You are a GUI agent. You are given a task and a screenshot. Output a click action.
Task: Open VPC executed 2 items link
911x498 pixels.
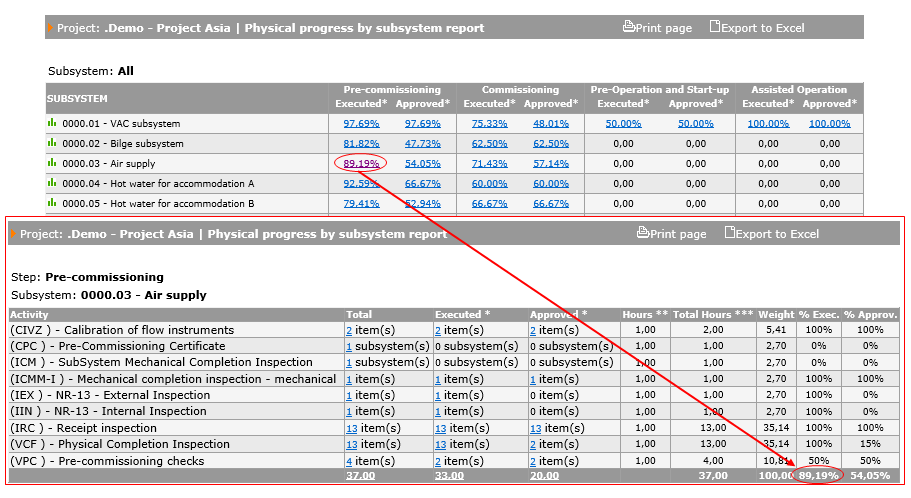pyautogui.click(x=438, y=461)
